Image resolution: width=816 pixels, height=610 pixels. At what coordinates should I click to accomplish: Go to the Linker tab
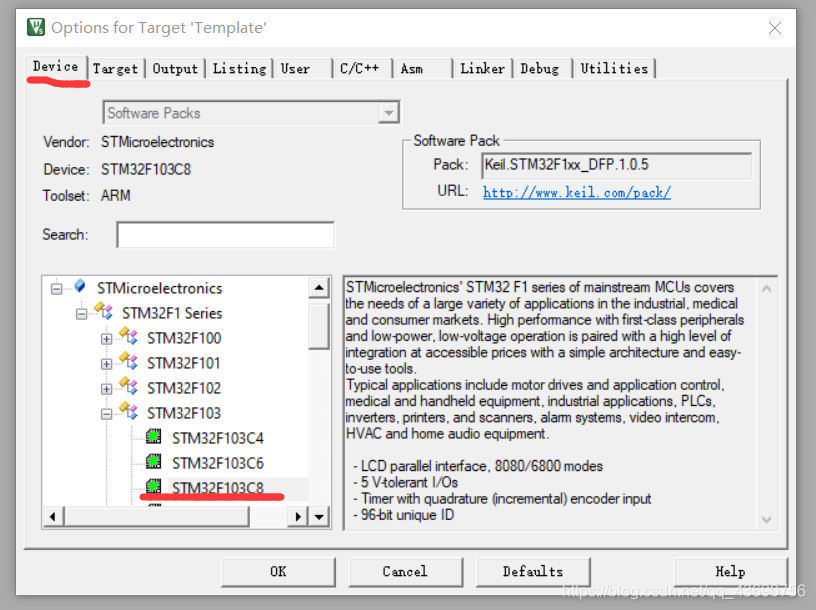[482, 68]
